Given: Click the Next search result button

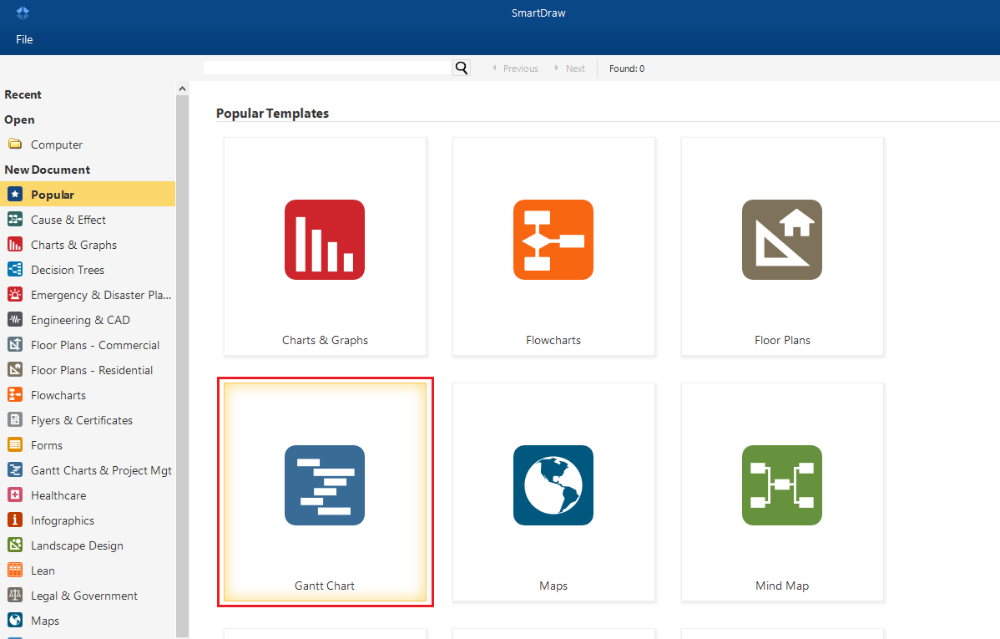Looking at the screenshot, I should (x=570, y=69).
